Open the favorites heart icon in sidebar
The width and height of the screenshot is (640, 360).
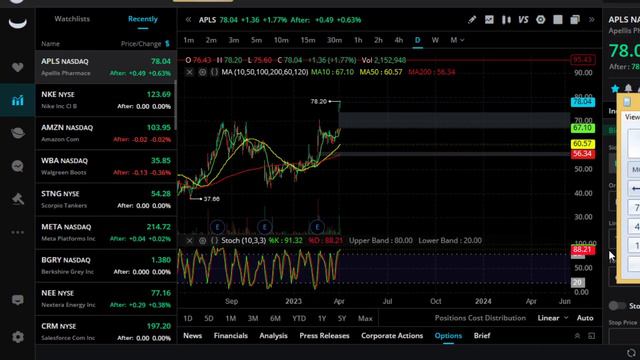point(17,67)
